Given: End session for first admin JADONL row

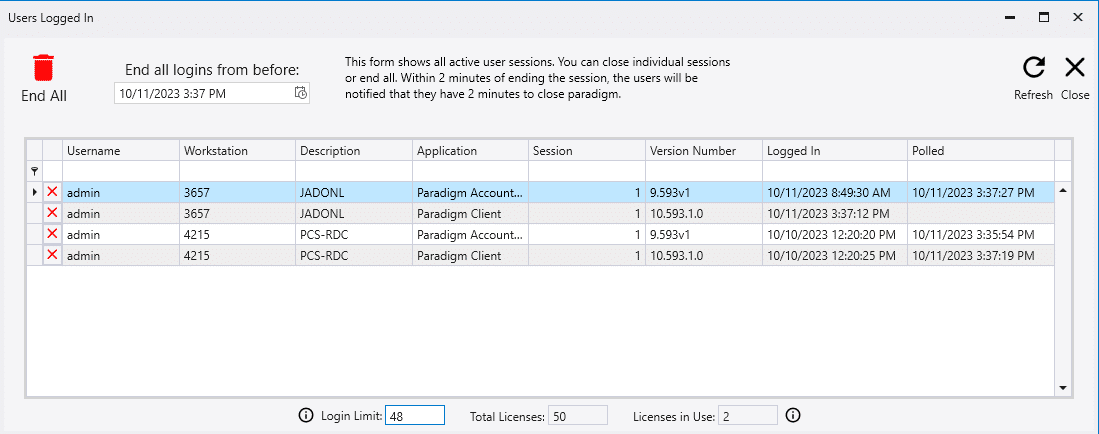Looking at the screenshot, I should tap(52, 191).
